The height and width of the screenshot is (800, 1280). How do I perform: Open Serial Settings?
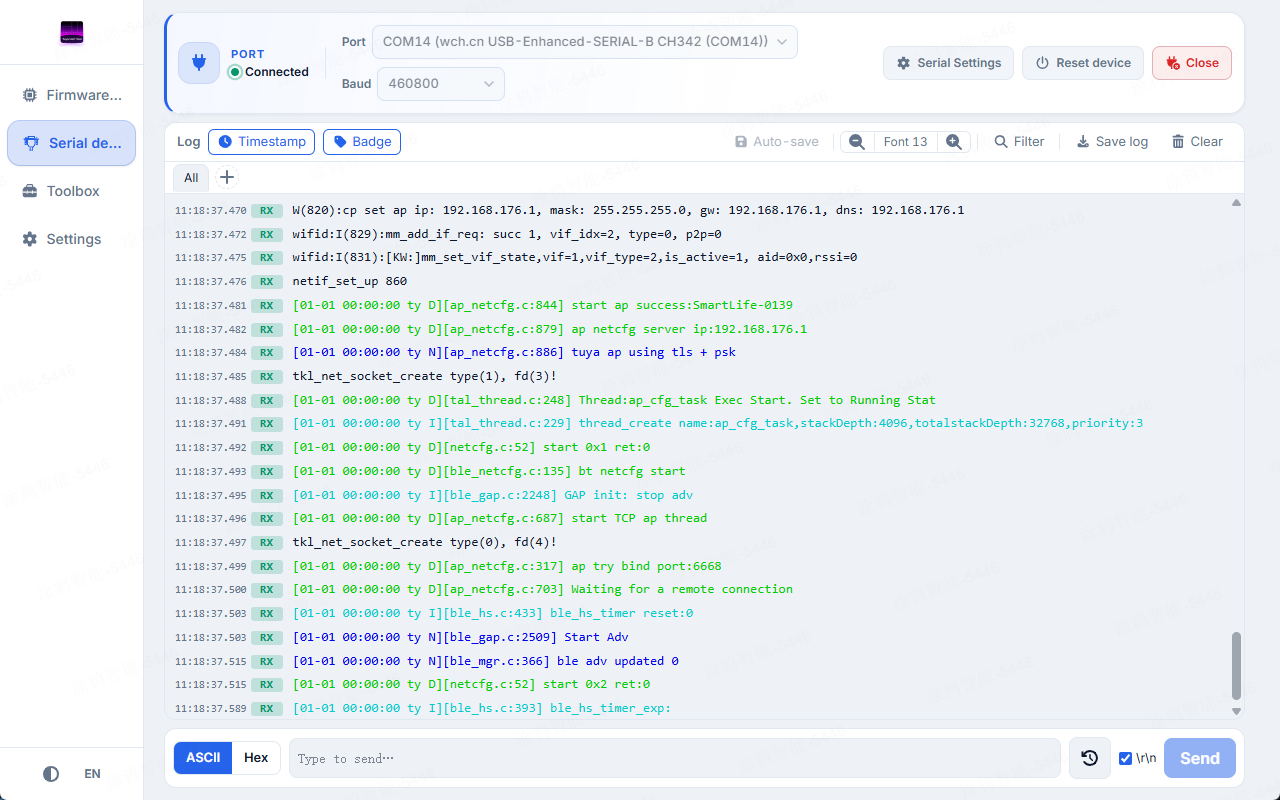tap(948, 63)
